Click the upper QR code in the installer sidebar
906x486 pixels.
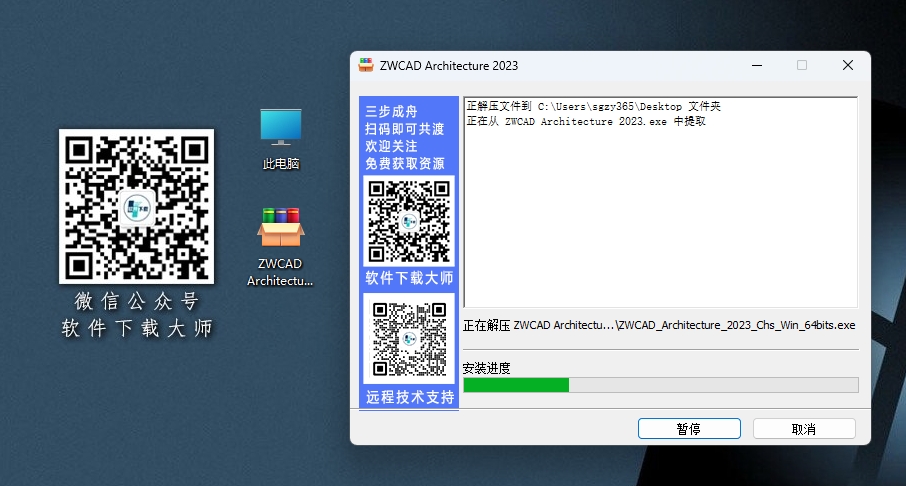click(x=409, y=221)
